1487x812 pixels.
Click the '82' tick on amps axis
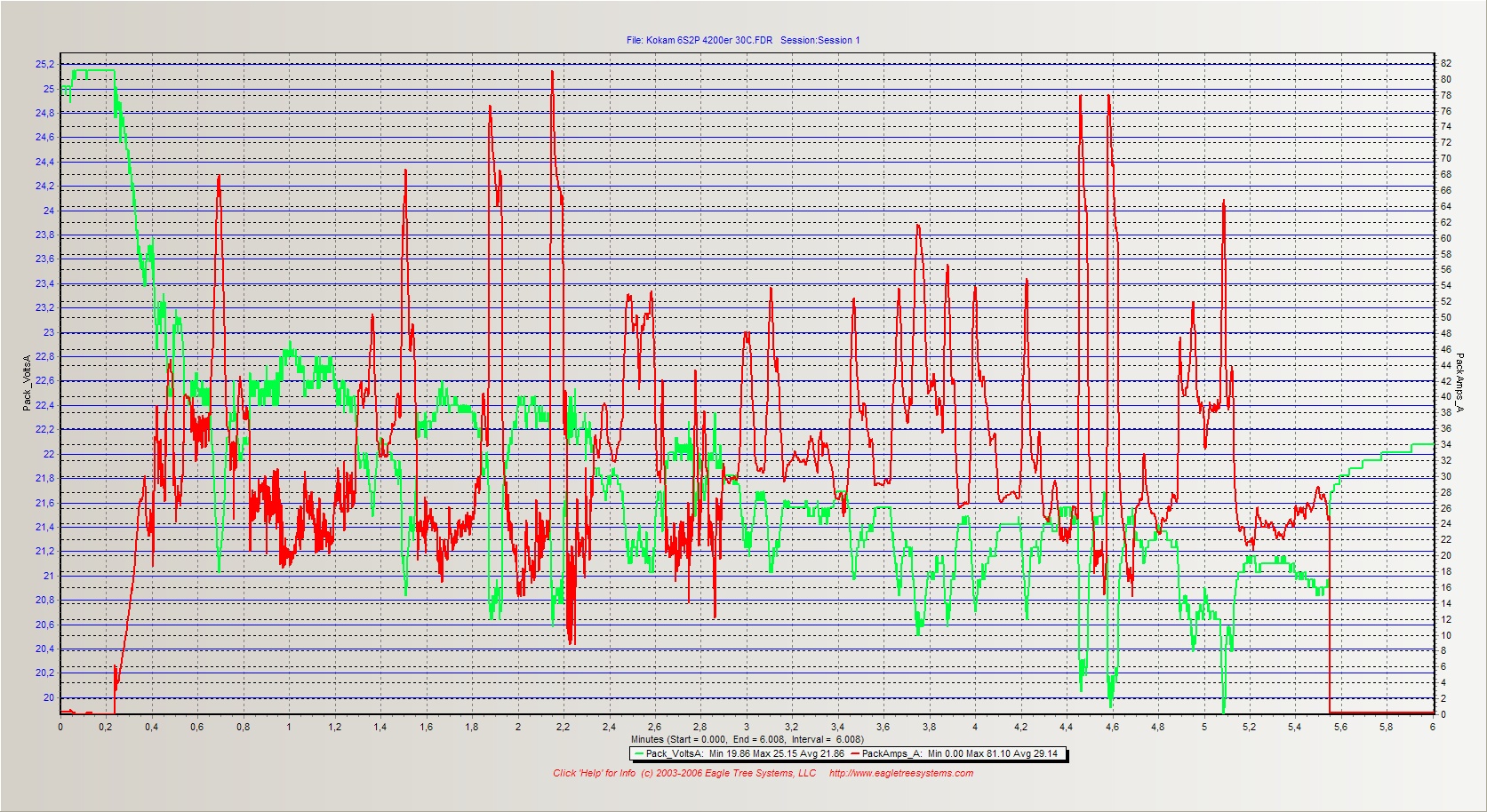coord(1446,64)
